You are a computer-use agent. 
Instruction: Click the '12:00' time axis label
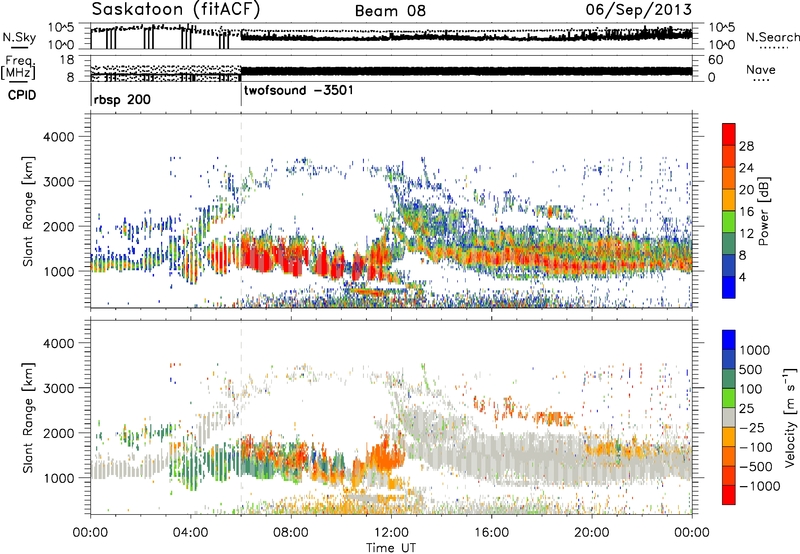391,533
